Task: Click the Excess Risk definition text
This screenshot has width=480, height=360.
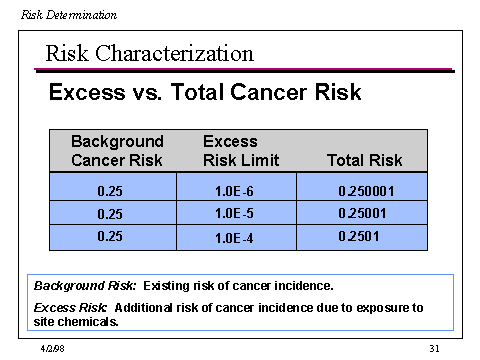Action: [x=228, y=314]
